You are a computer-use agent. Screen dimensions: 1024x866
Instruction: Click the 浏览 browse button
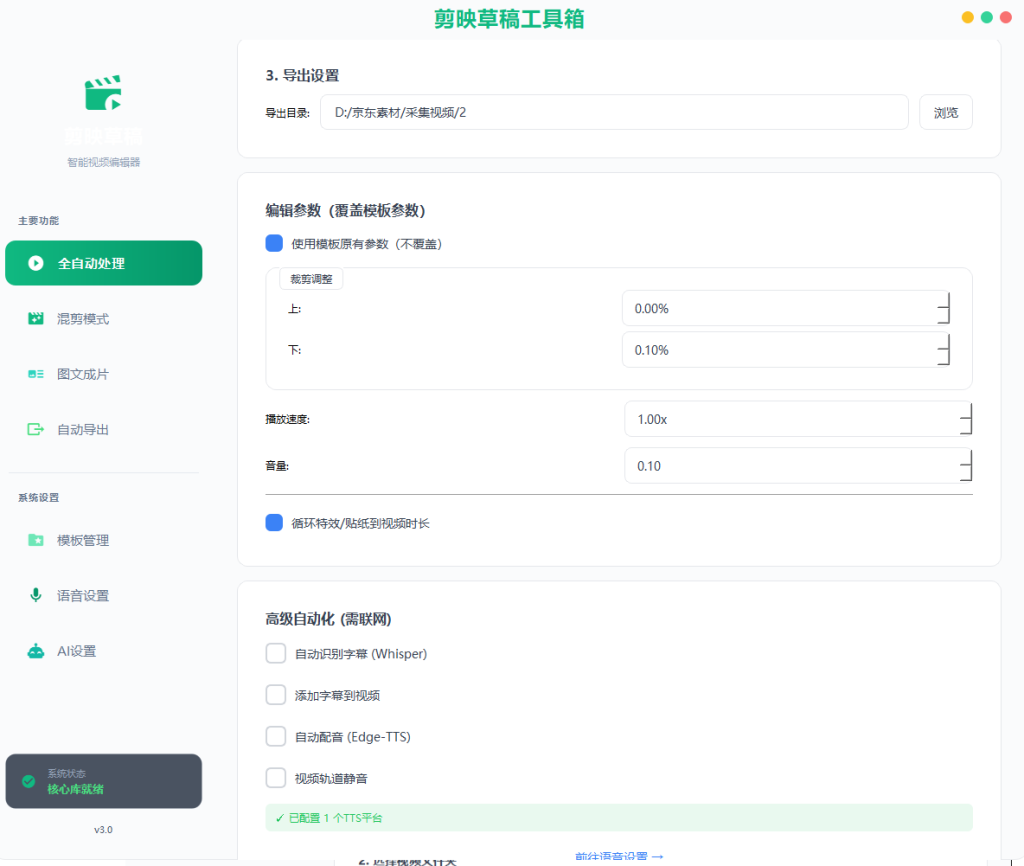pos(946,112)
